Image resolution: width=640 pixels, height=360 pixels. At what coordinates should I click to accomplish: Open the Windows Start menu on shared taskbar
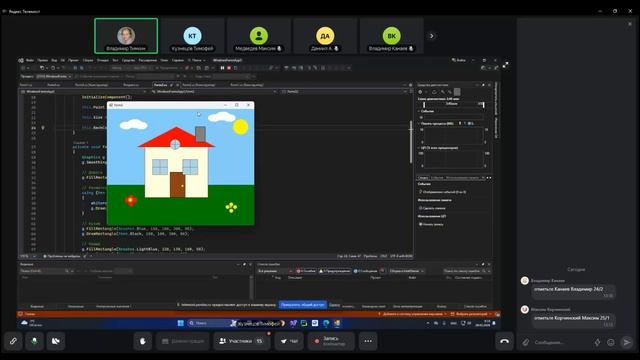tap(180, 323)
